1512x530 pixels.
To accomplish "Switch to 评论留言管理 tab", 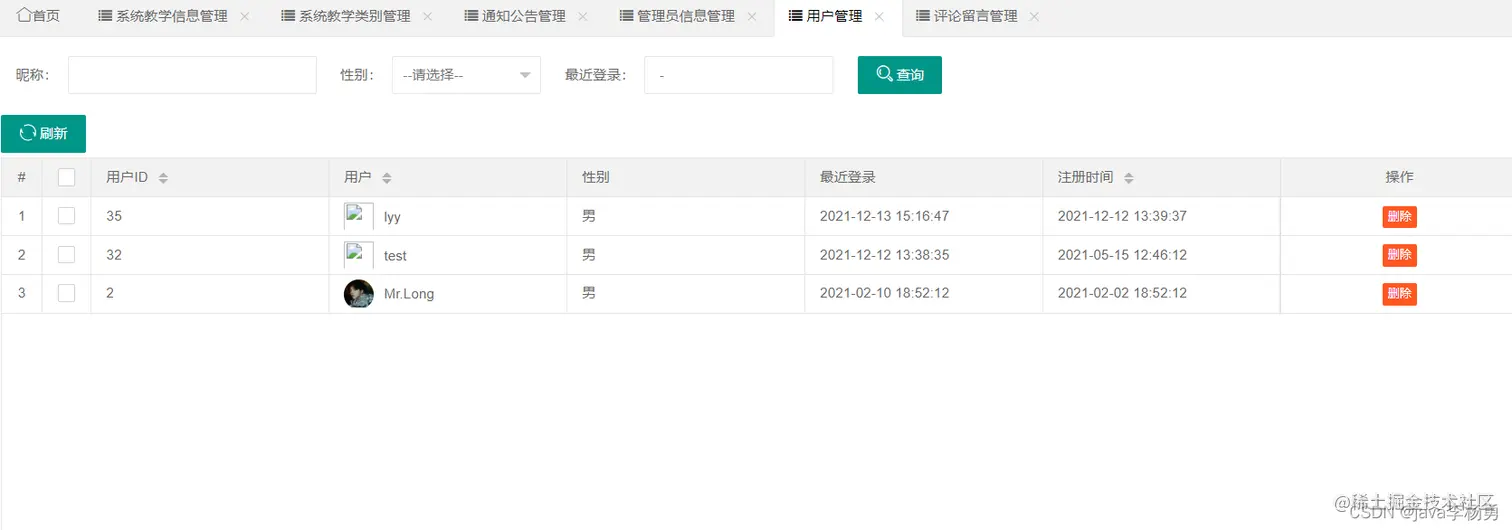I will 967,16.
